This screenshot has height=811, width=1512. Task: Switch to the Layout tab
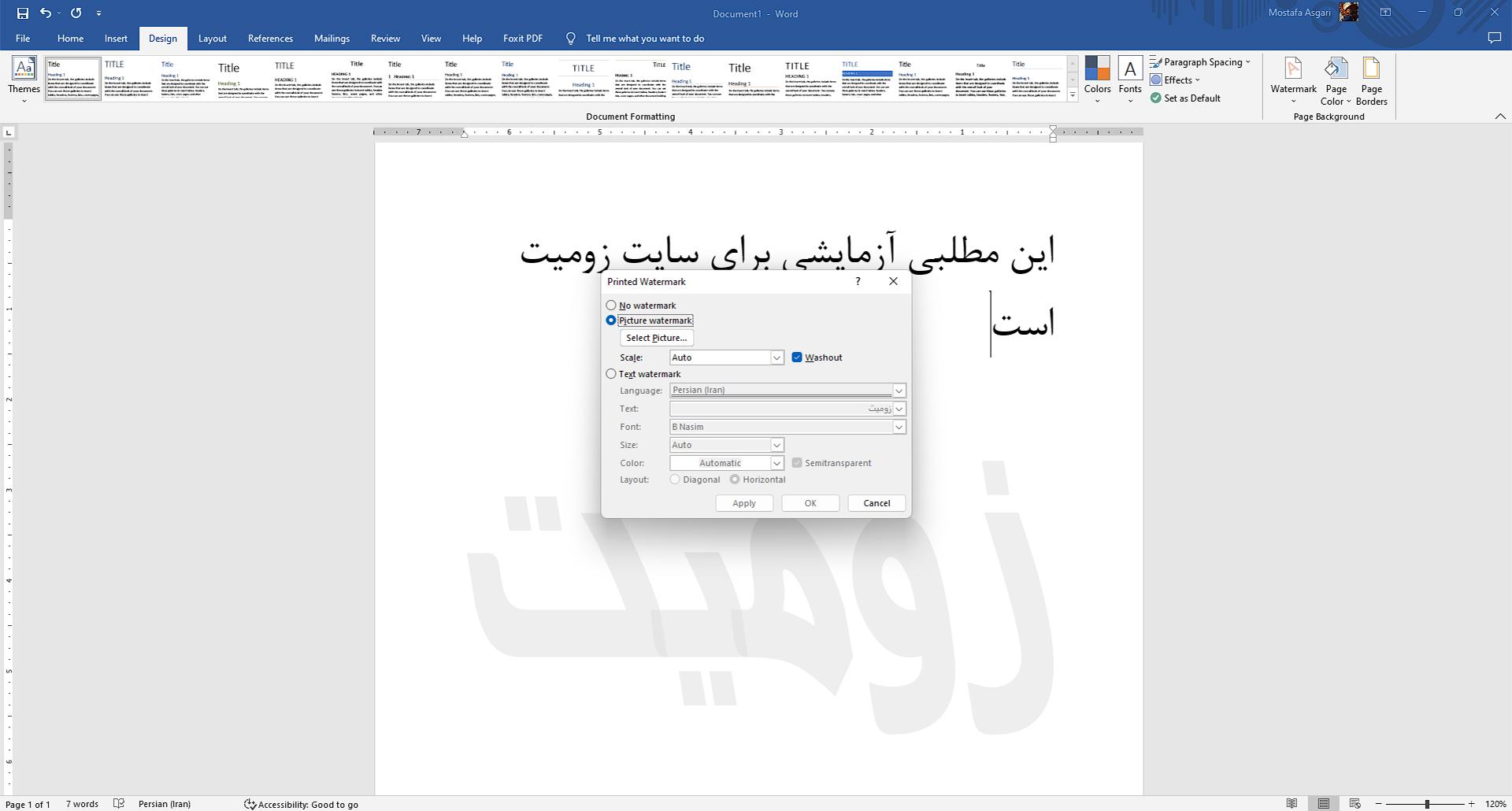[212, 39]
